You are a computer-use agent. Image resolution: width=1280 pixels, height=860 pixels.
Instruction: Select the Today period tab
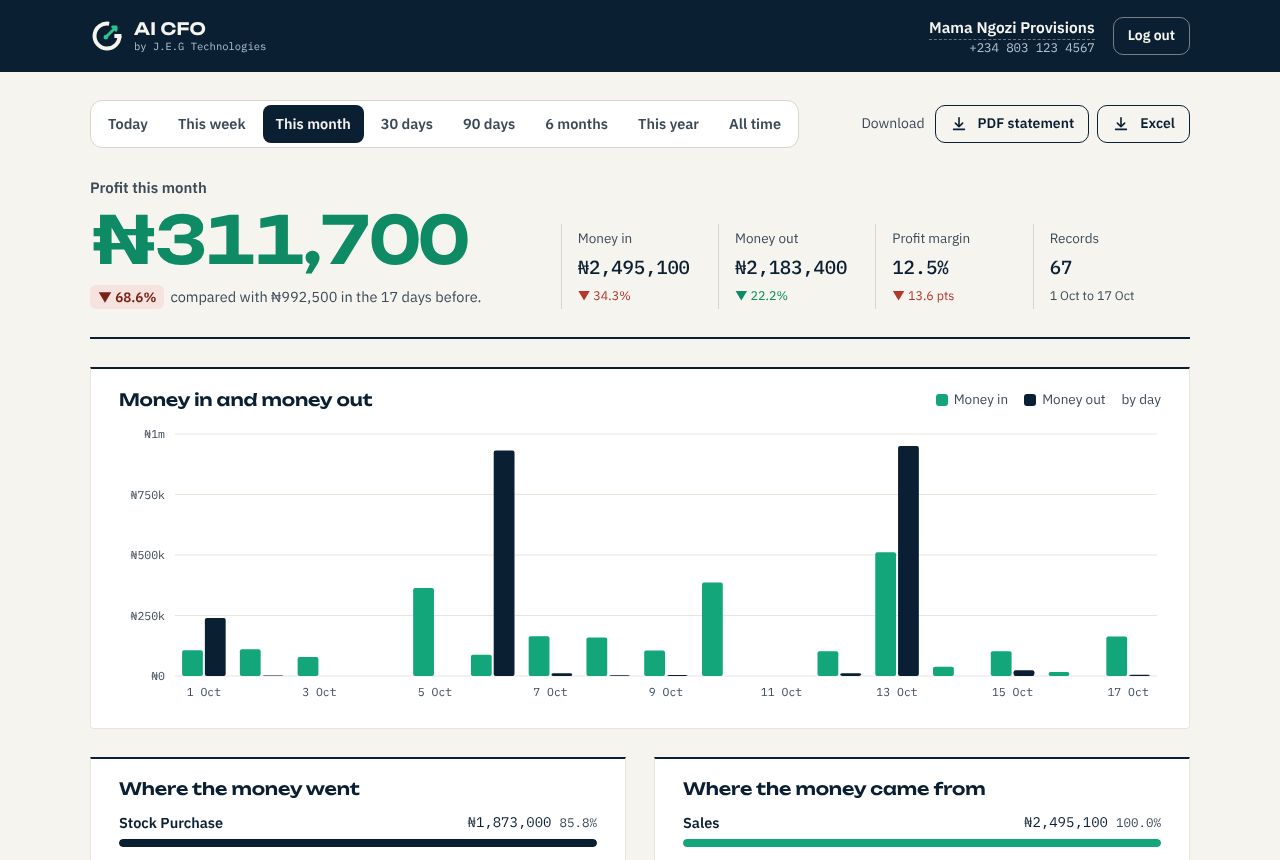point(128,124)
